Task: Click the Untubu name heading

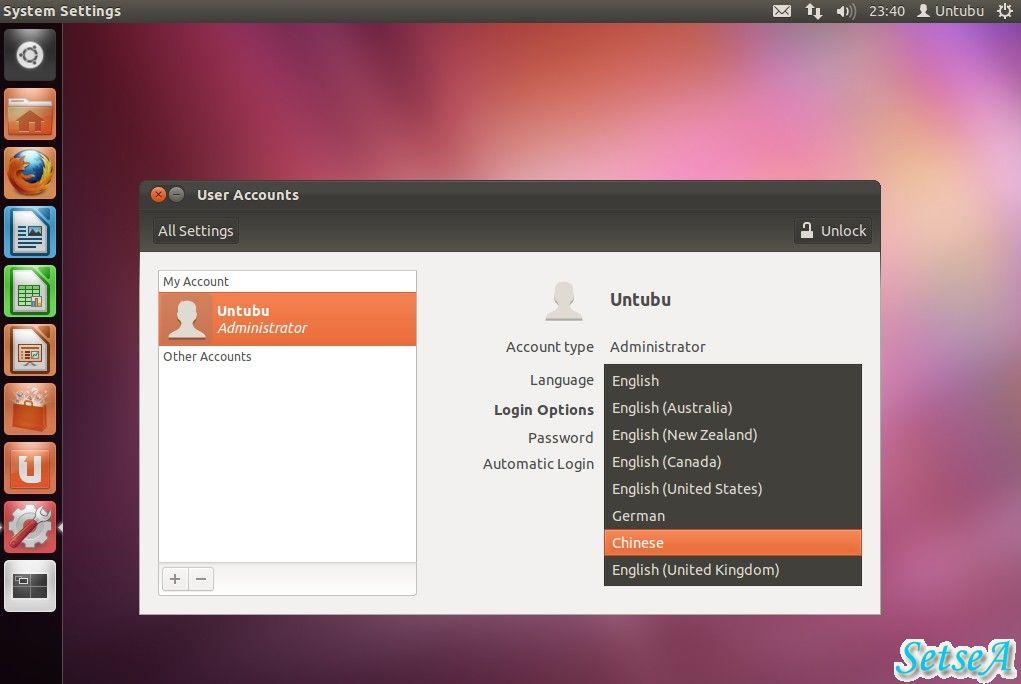Action: click(640, 300)
